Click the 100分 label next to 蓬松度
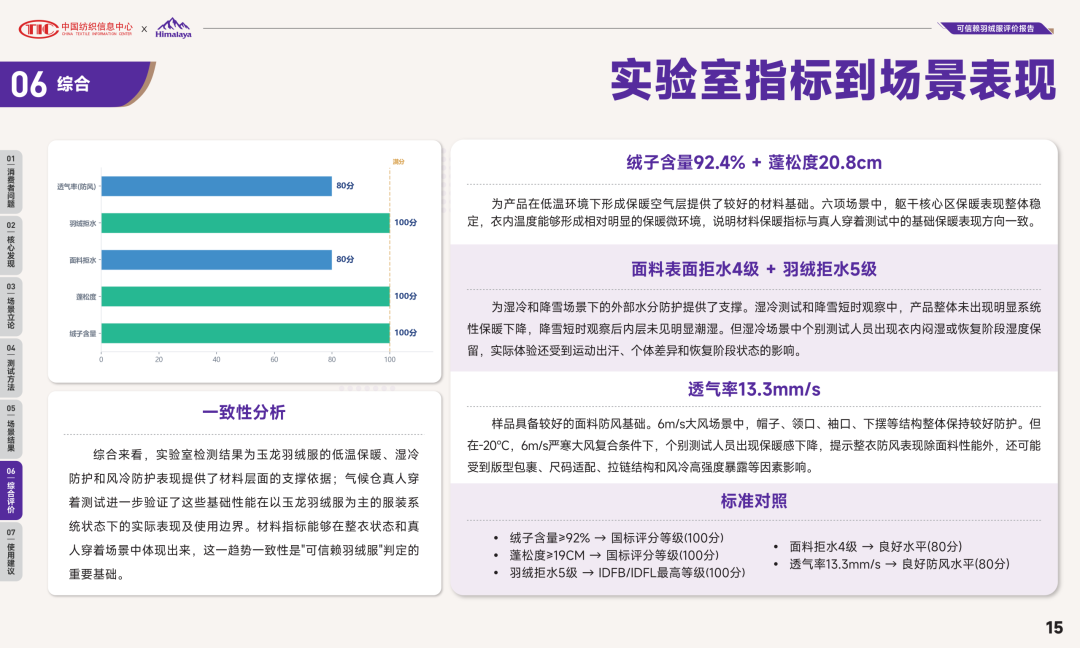 406,296
